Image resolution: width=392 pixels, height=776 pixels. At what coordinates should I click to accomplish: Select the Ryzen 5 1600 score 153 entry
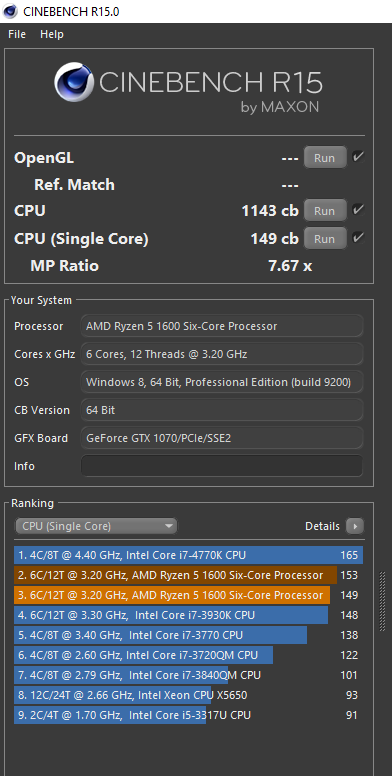189,575
